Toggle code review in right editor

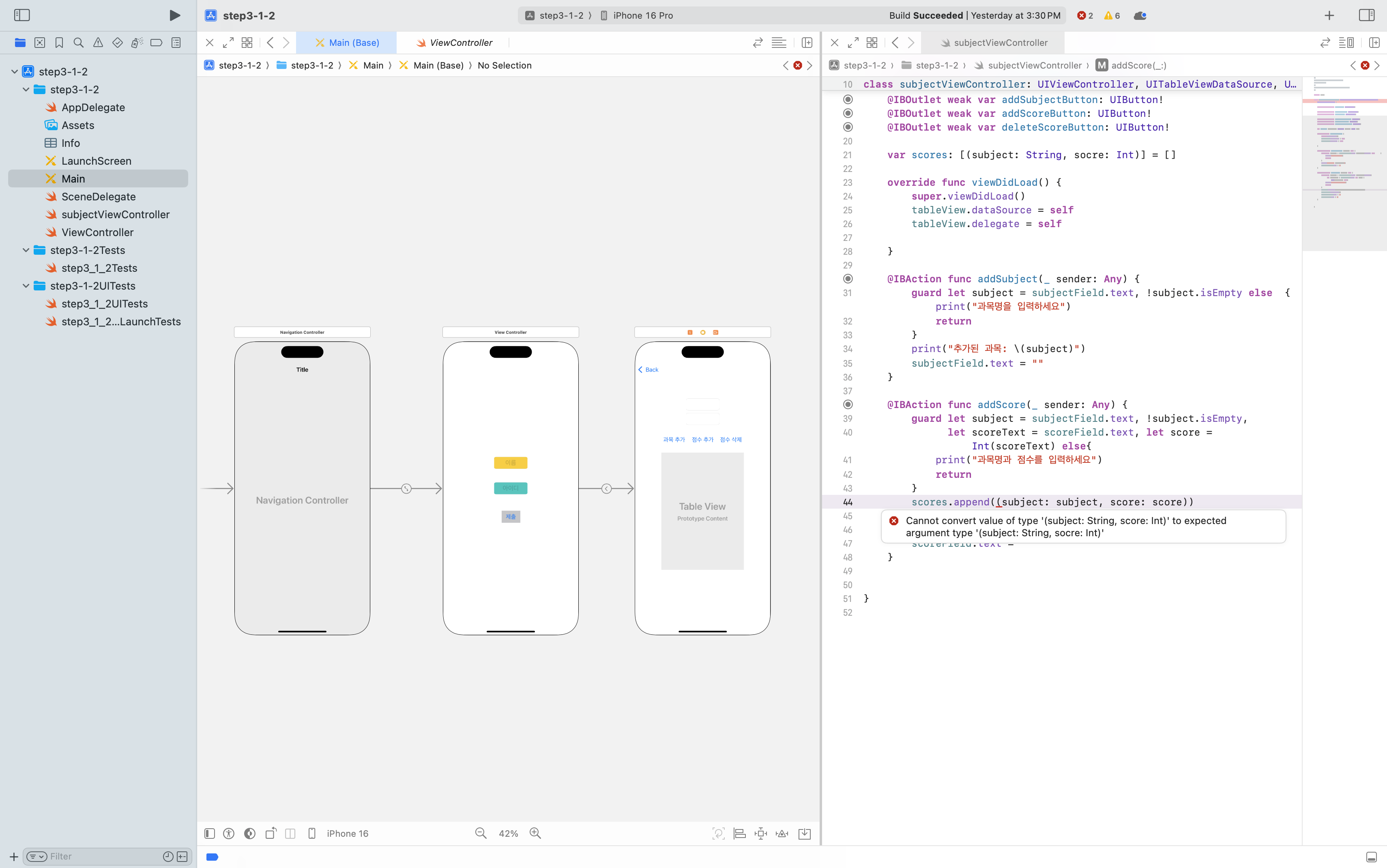(x=1325, y=43)
